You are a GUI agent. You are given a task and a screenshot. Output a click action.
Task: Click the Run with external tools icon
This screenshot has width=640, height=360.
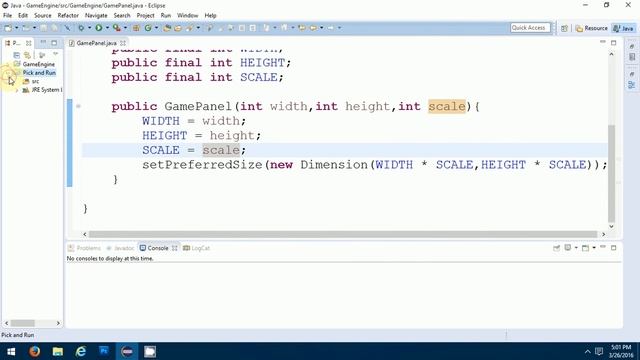click(117, 28)
